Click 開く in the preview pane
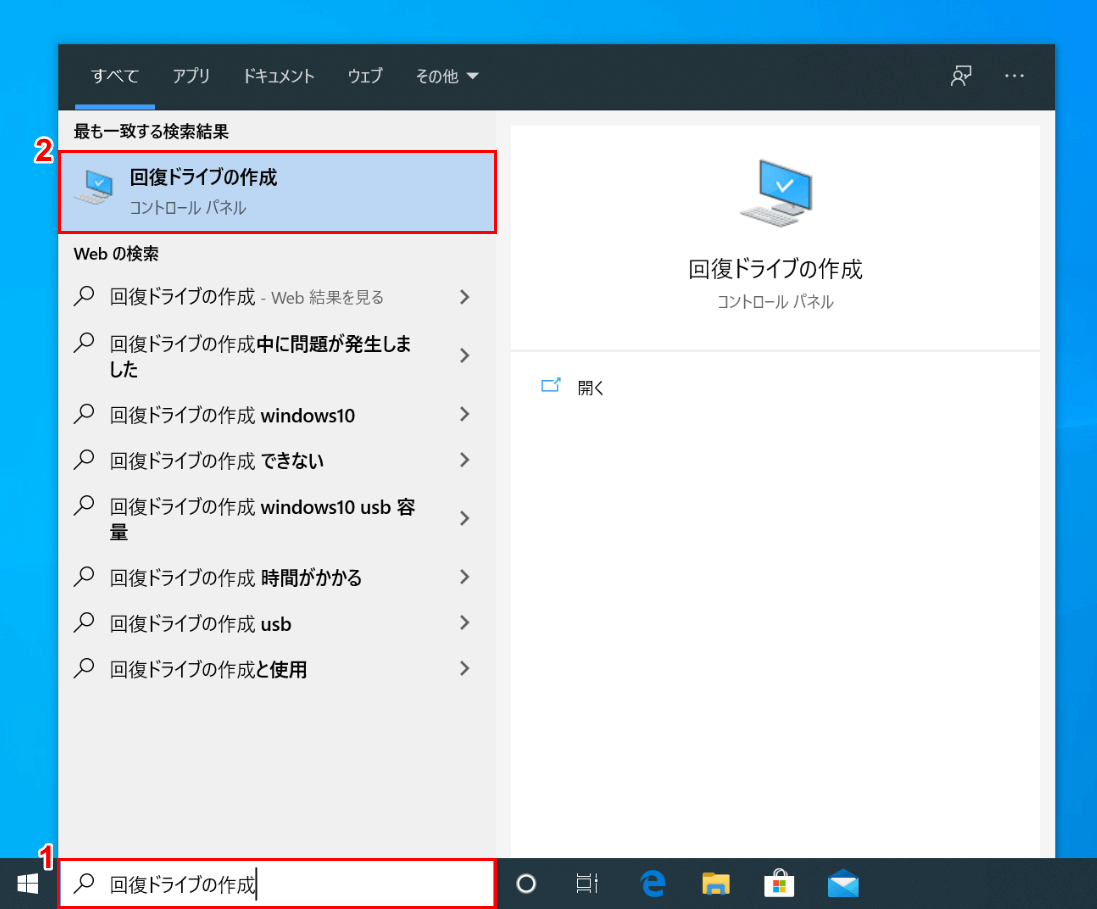 [590, 388]
